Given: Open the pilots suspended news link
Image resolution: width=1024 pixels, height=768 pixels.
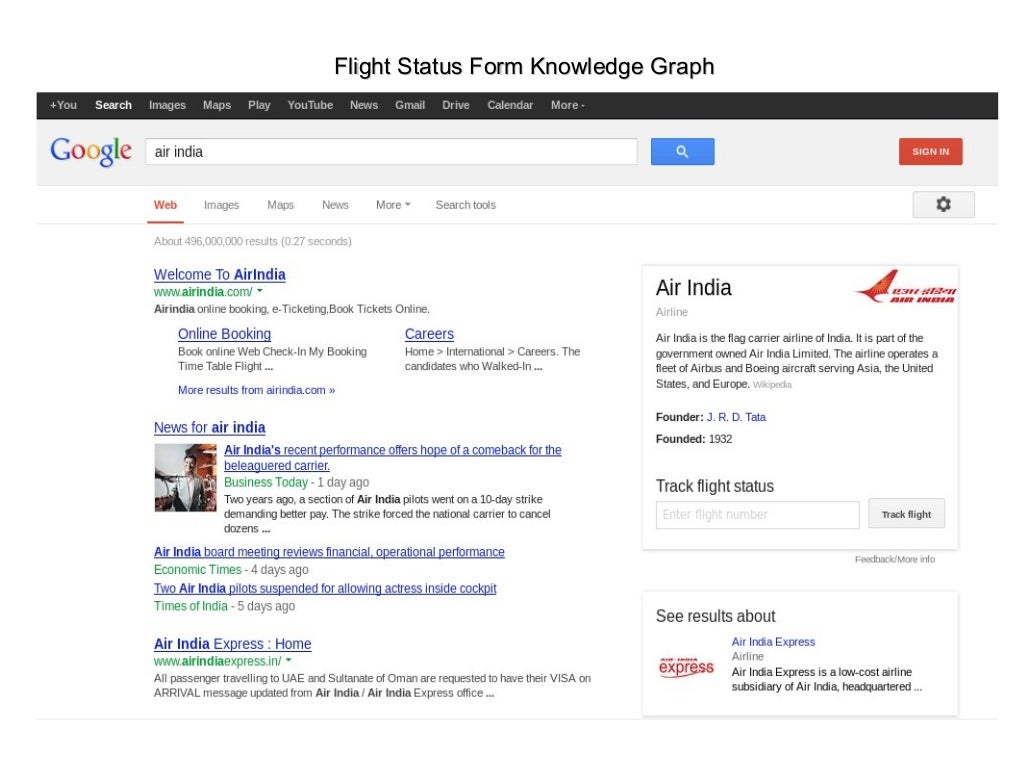Looking at the screenshot, I should tap(325, 588).
